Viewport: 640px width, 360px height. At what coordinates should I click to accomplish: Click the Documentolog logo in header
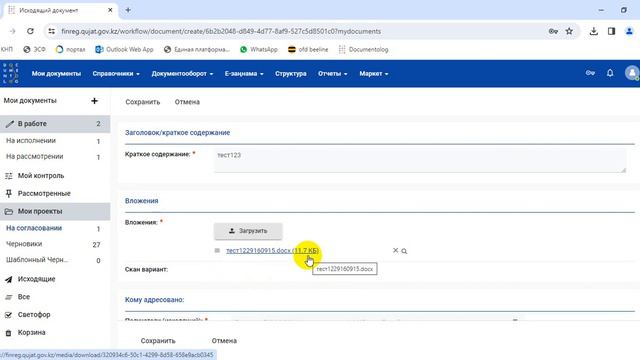[x=10, y=73]
